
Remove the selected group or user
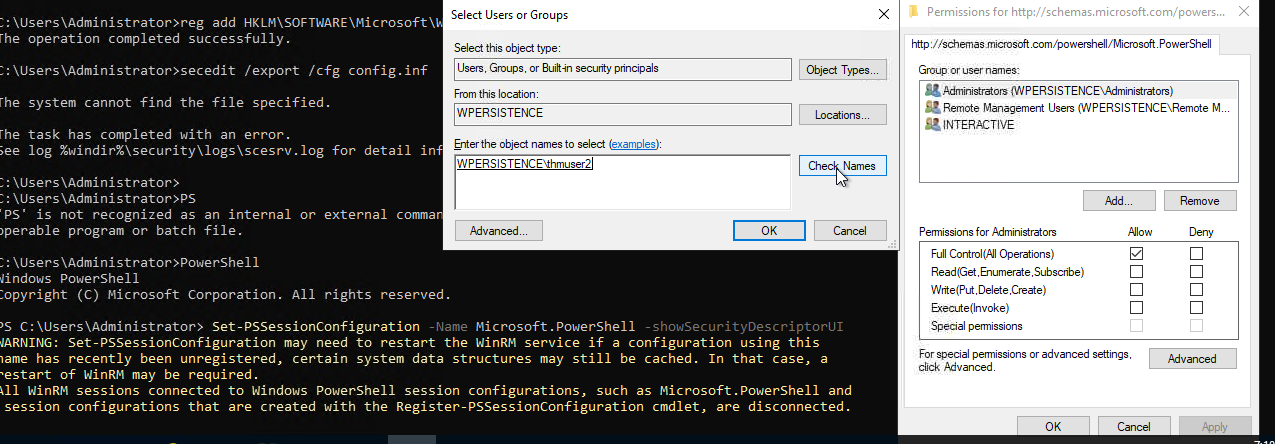point(1199,201)
